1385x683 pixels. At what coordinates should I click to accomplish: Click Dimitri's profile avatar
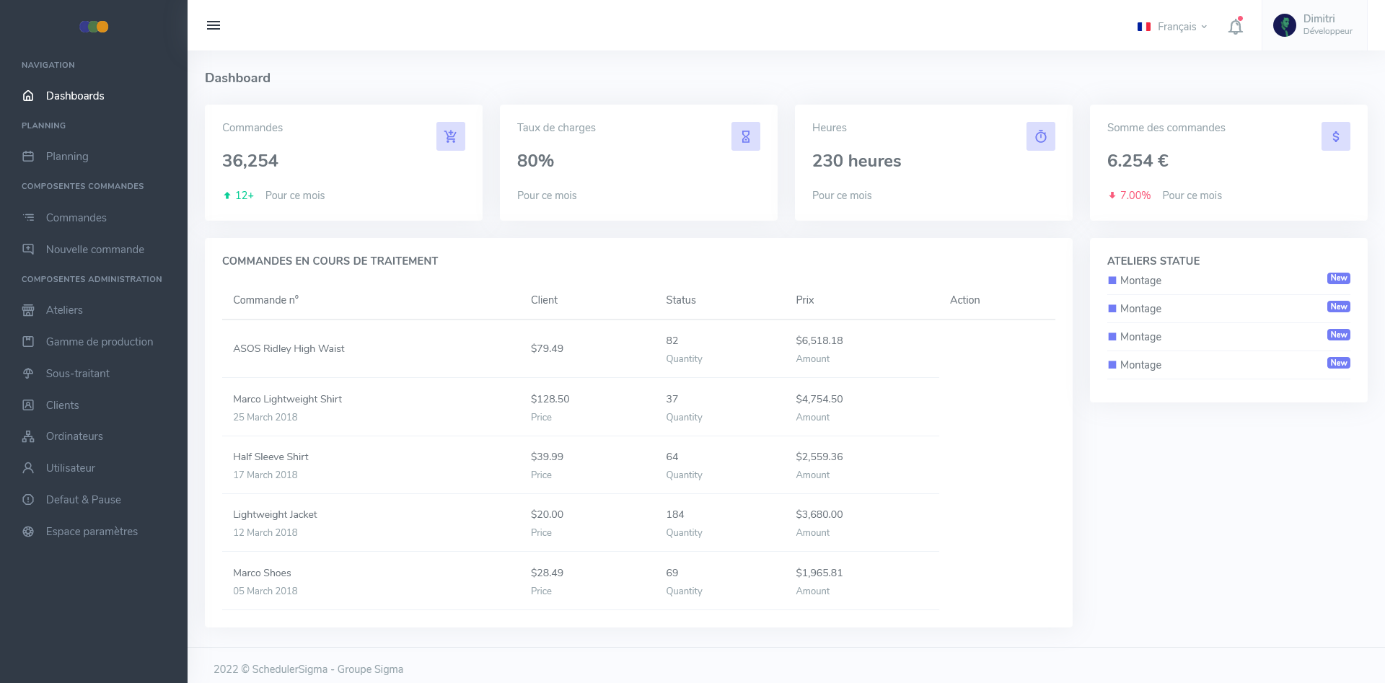coord(1285,25)
